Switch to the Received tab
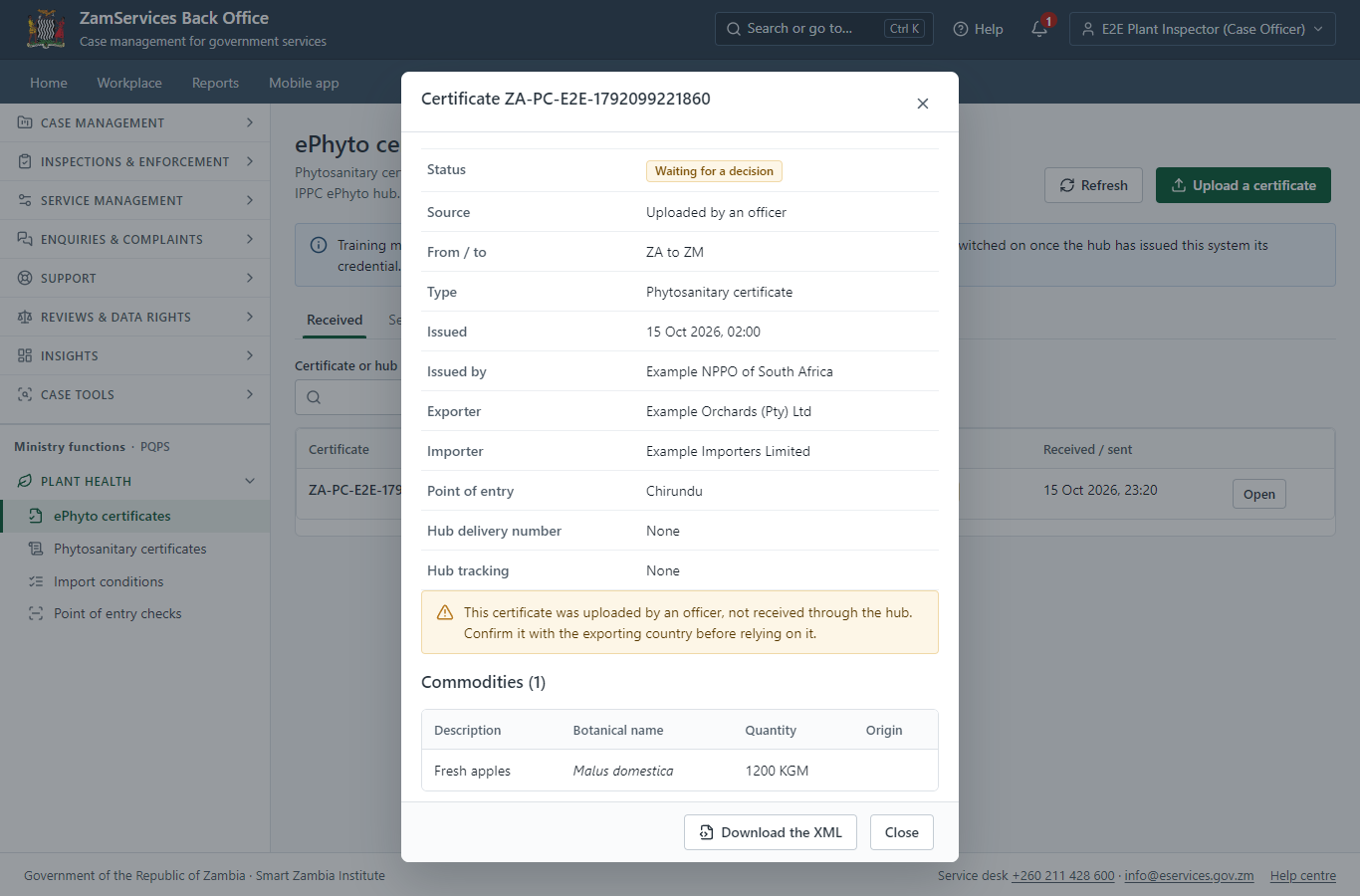 pos(335,320)
